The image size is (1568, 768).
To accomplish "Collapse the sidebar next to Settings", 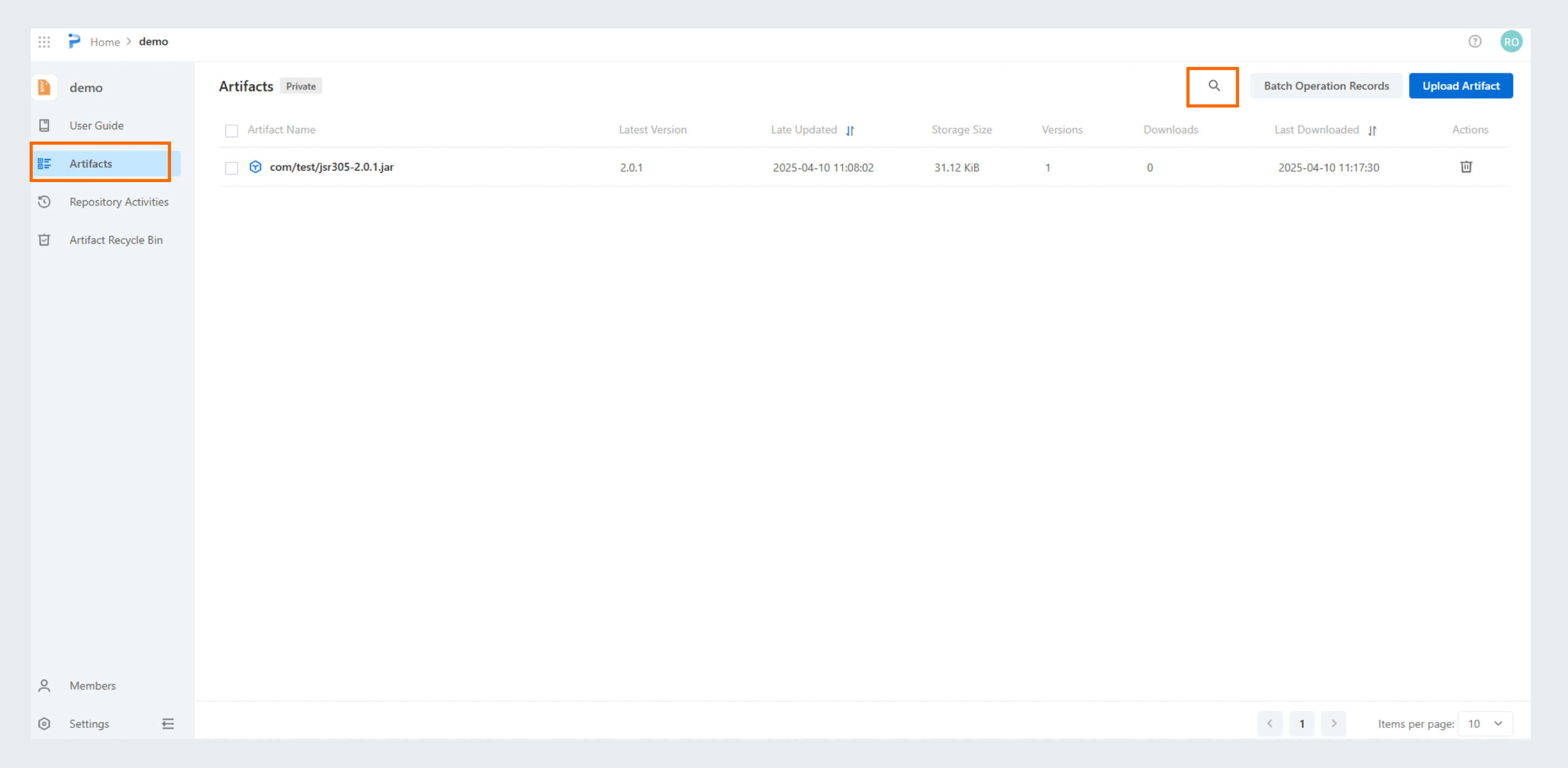I will click(x=168, y=724).
